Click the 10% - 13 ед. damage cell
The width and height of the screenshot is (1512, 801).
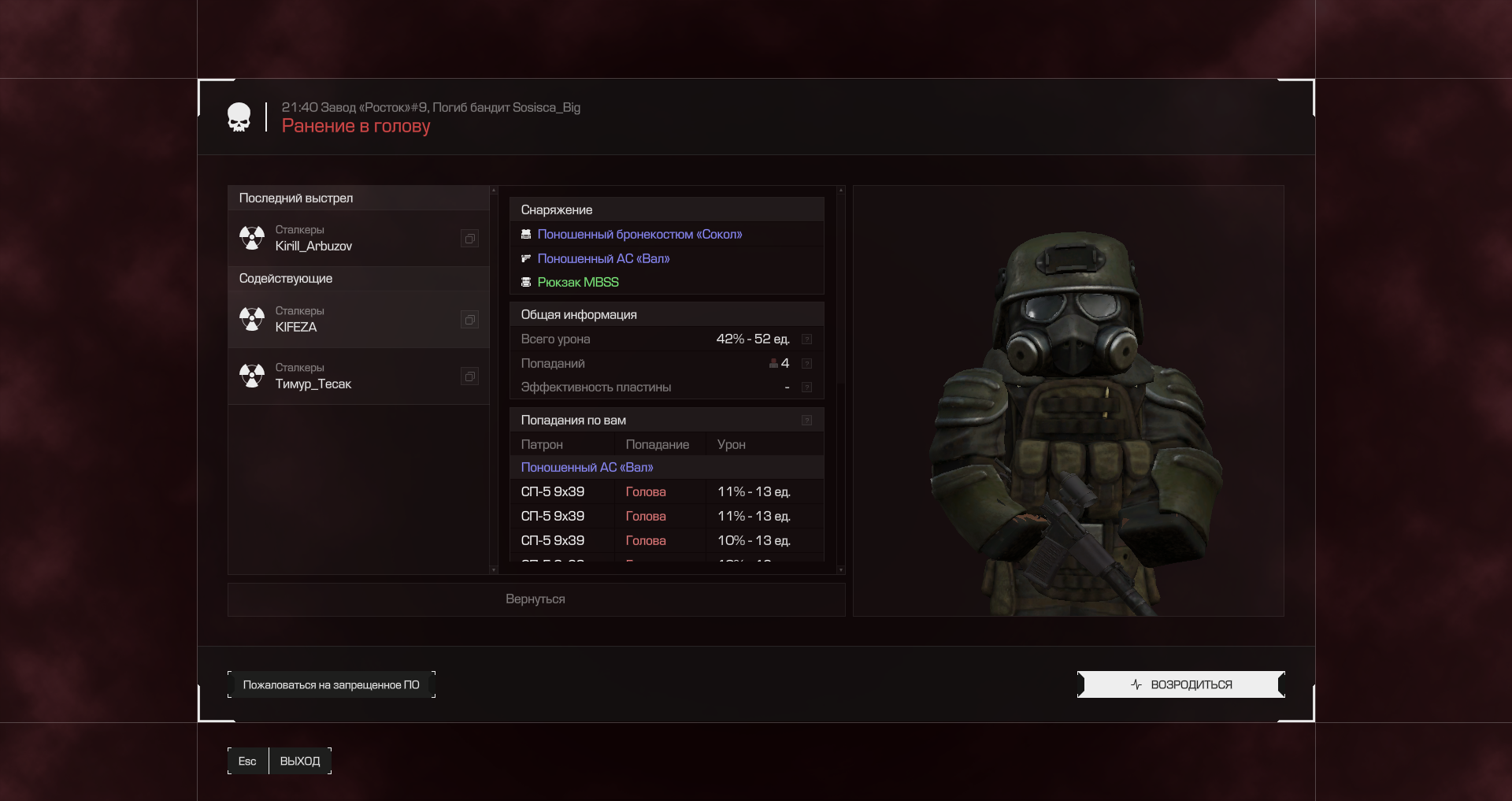[754, 540]
